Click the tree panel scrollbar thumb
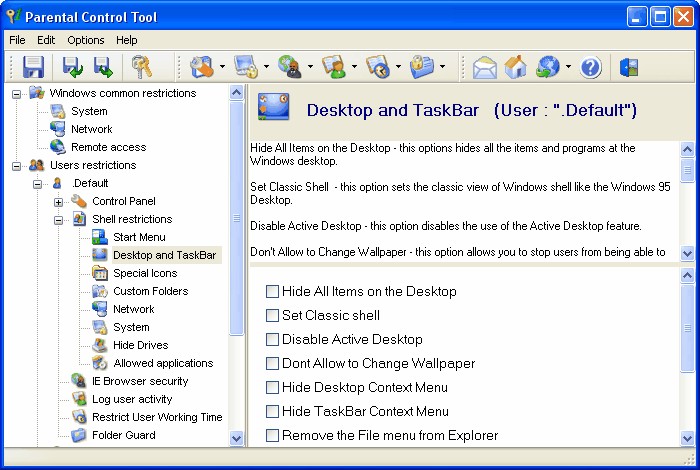 (237, 218)
